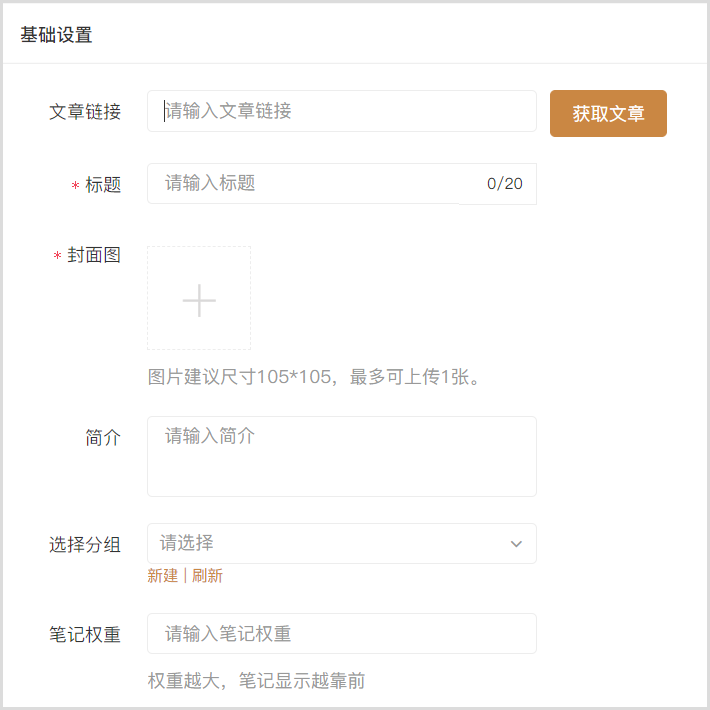Screen dimensions: 710x710
Task: Focus the 请输入文章链接 input field
Action: pyautogui.click(x=342, y=111)
